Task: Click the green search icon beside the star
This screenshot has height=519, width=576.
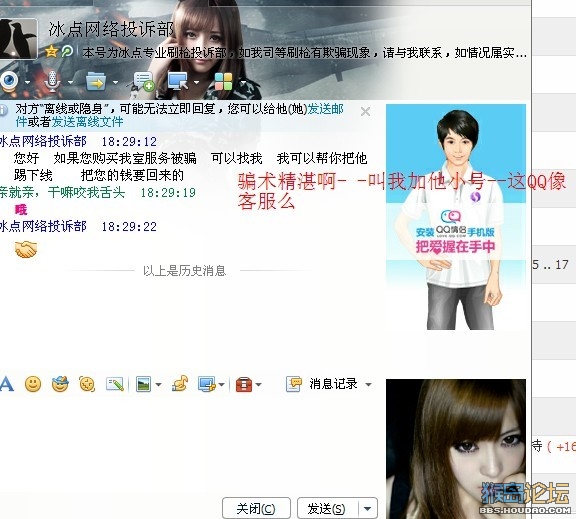Action: [x=67, y=51]
